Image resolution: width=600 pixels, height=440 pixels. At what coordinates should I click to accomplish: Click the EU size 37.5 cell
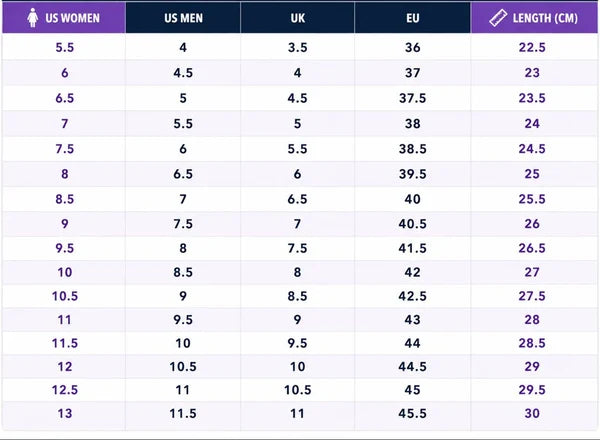click(412, 98)
